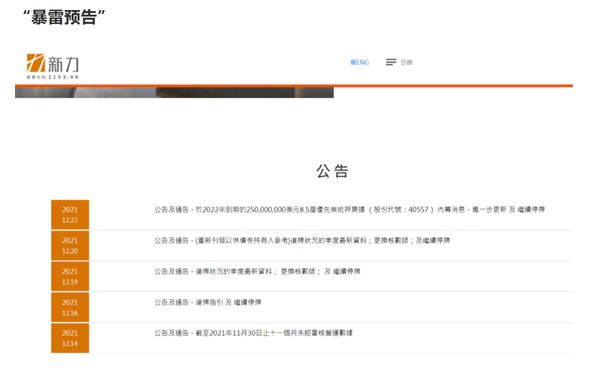This screenshot has width=600, height=371.
Task: Select the orange 2021 12.20 date box
Action: tap(70, 246)
